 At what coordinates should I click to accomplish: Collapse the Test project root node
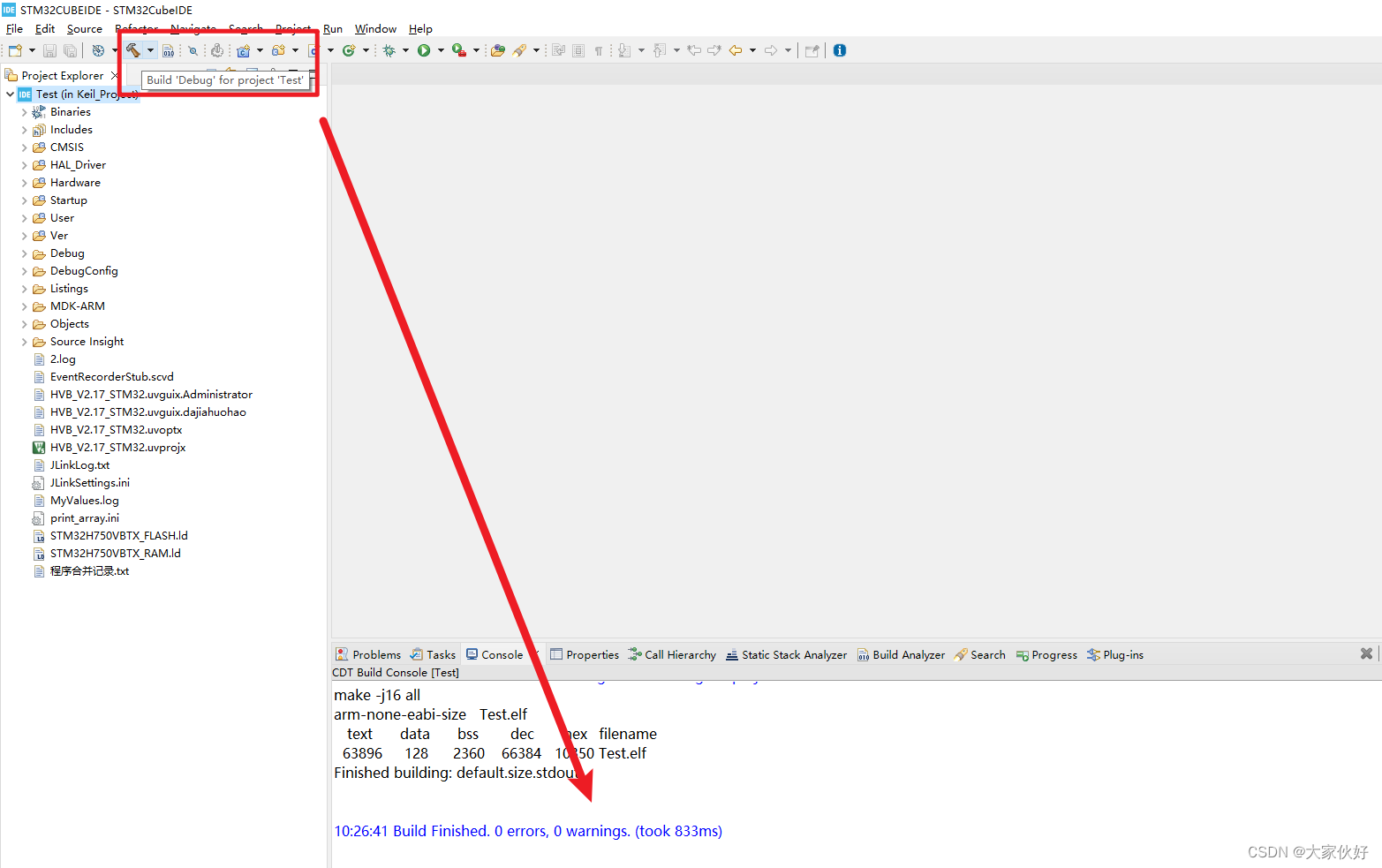(x=10, y=94)
